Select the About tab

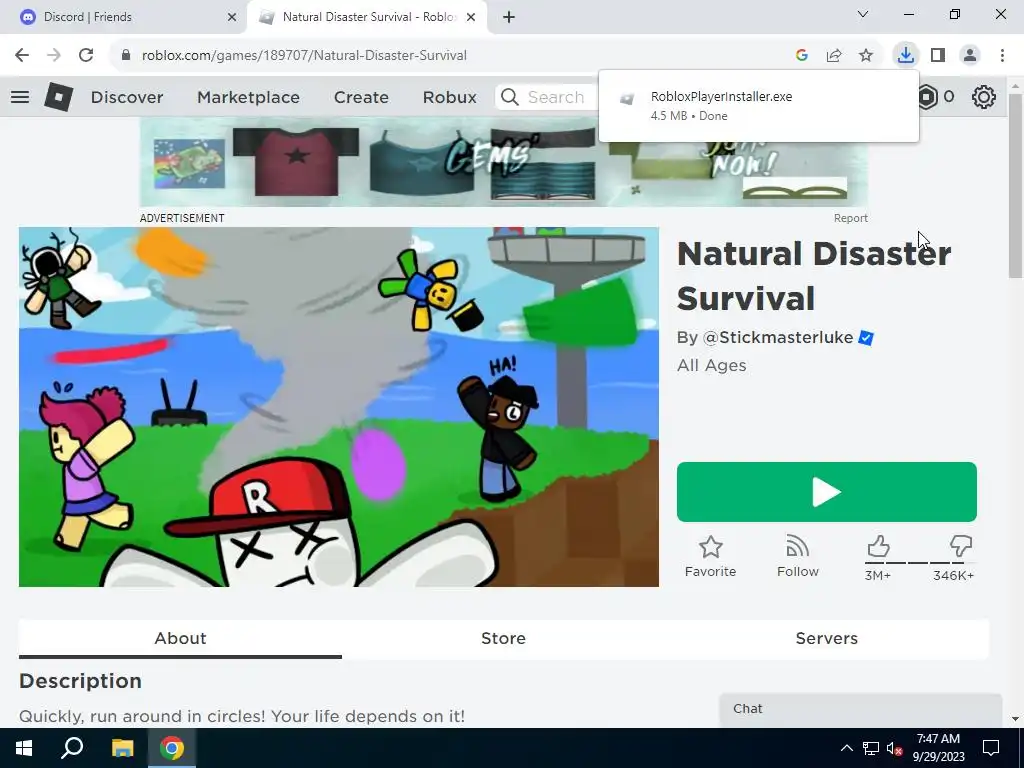pos(180,639)
